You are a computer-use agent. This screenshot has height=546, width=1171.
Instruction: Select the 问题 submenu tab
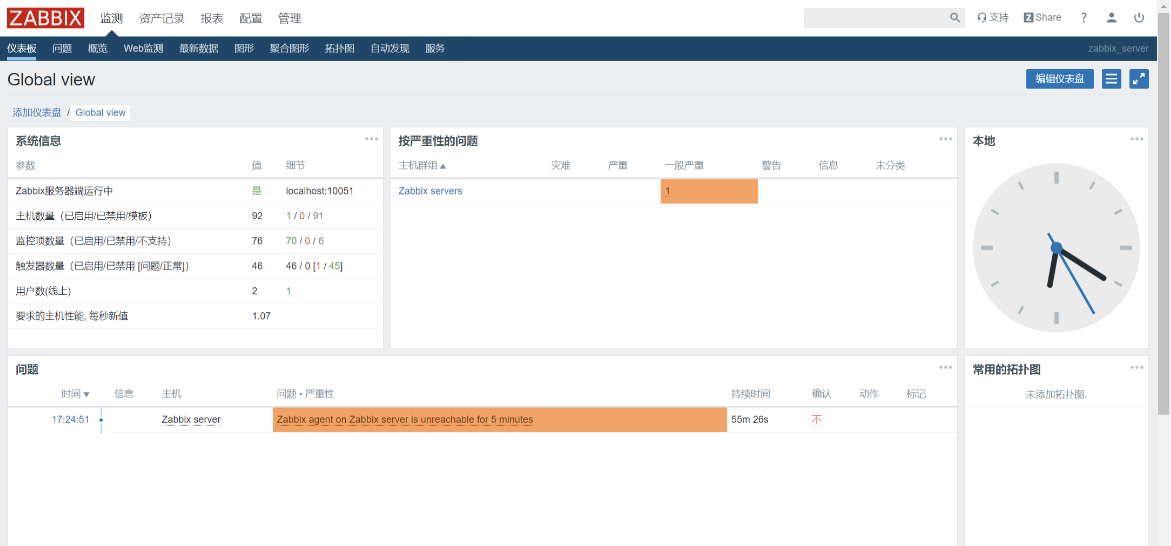(x=62, y=49)
